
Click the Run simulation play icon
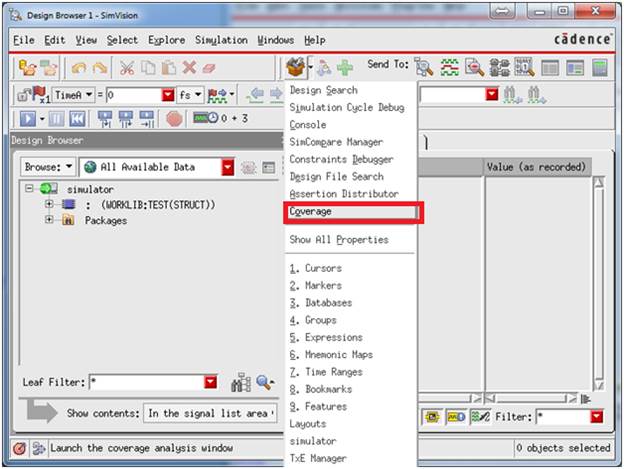tap(27, 119)
